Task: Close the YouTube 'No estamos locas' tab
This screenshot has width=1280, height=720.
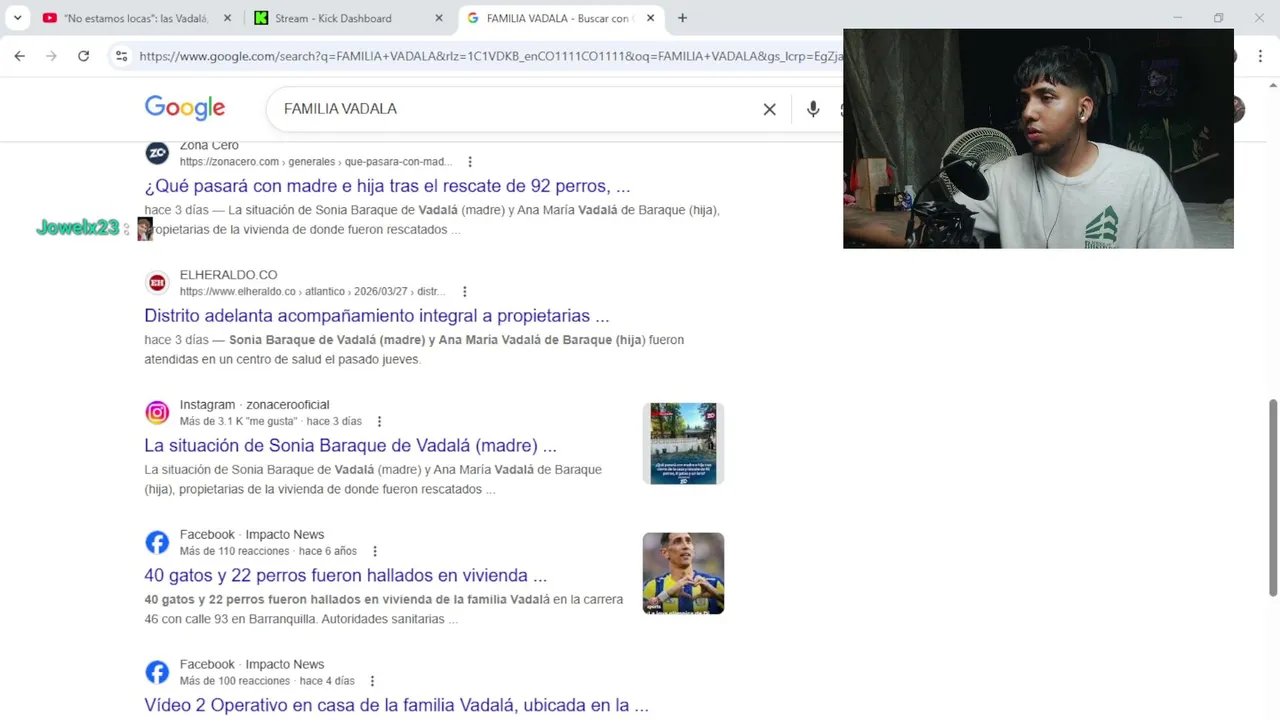Action: coord(227,18)
